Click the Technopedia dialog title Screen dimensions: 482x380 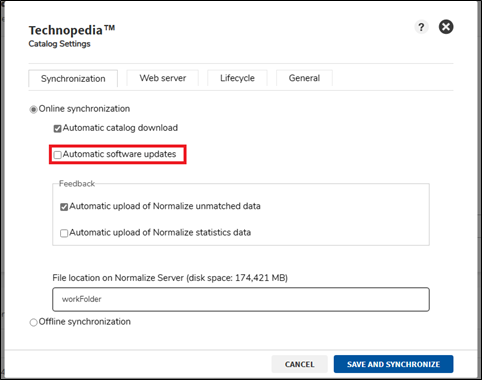point(72,30)
